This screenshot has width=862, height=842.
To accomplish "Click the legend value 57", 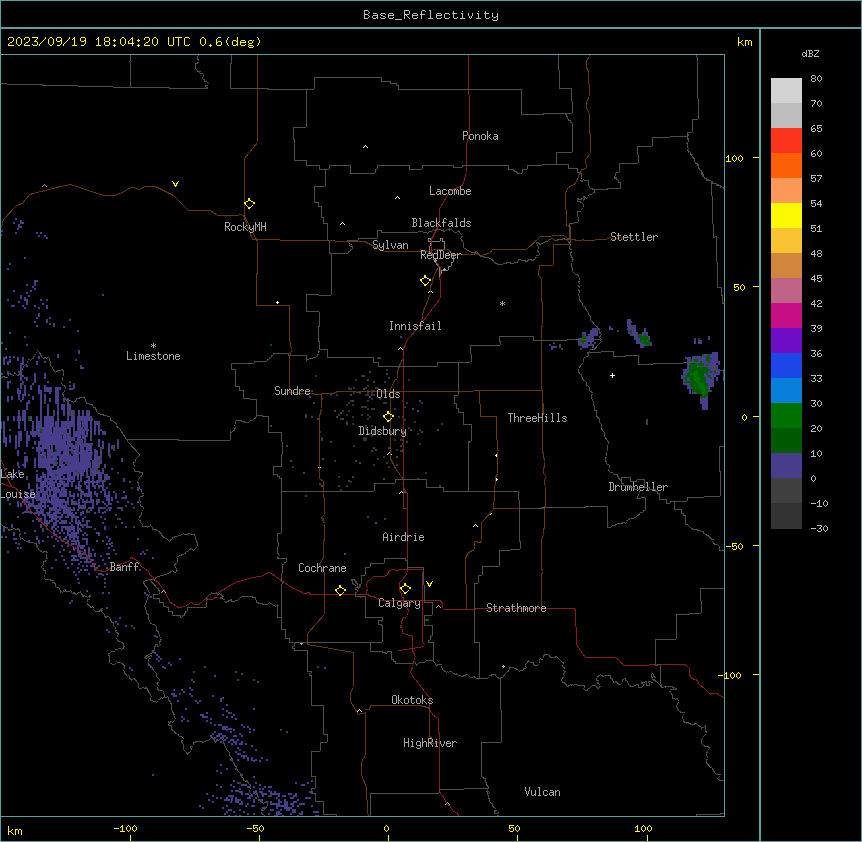I will pyautogui.click(x=816, y=178).
